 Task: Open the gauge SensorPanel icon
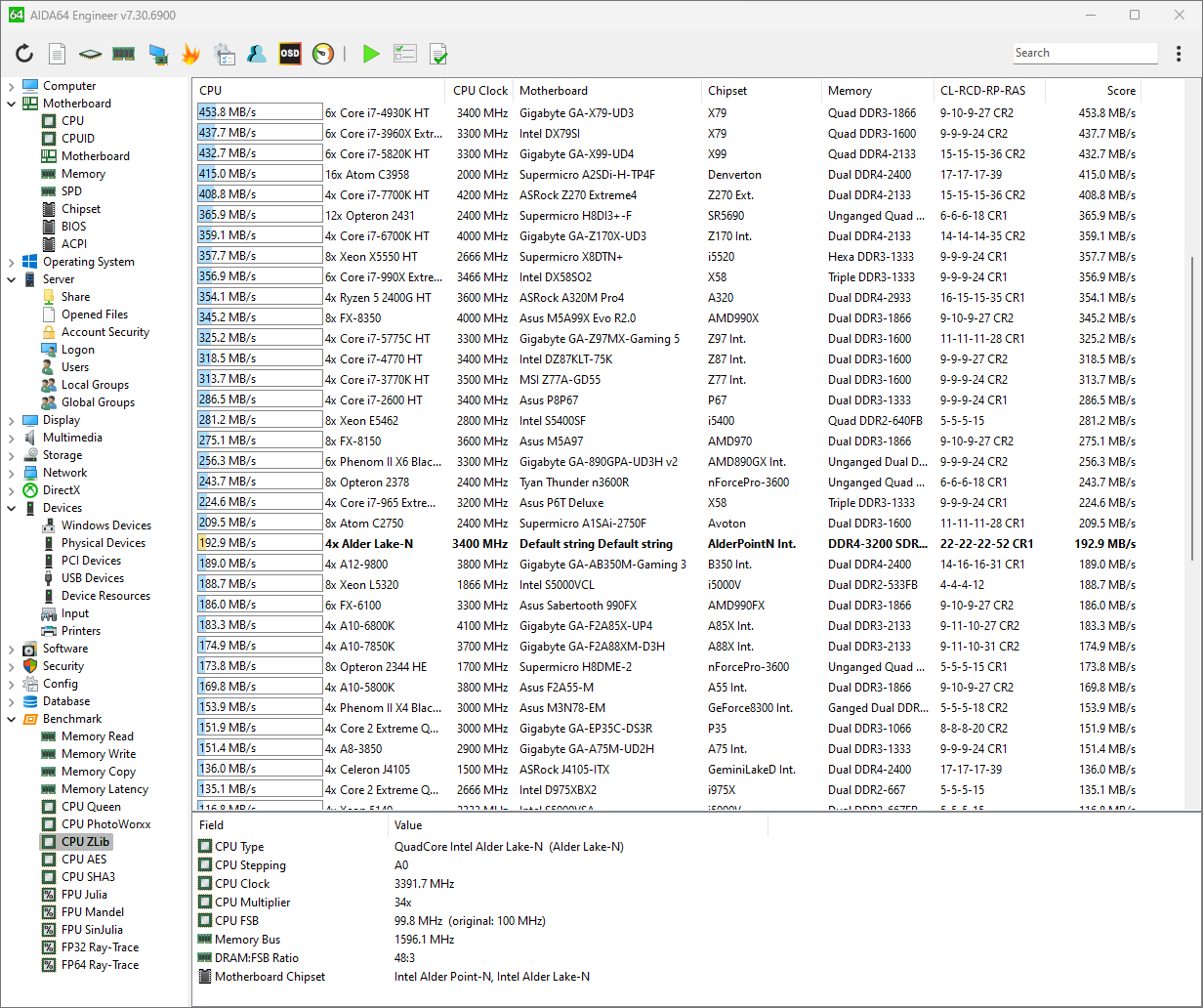(x=323, y=54)
